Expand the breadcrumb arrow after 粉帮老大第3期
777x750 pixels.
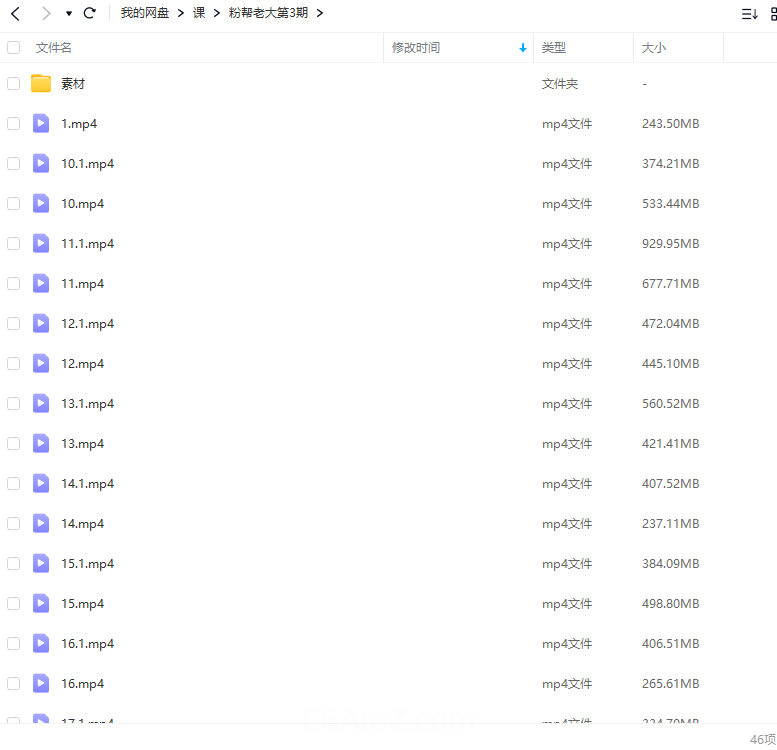click(x=319, y=14)
